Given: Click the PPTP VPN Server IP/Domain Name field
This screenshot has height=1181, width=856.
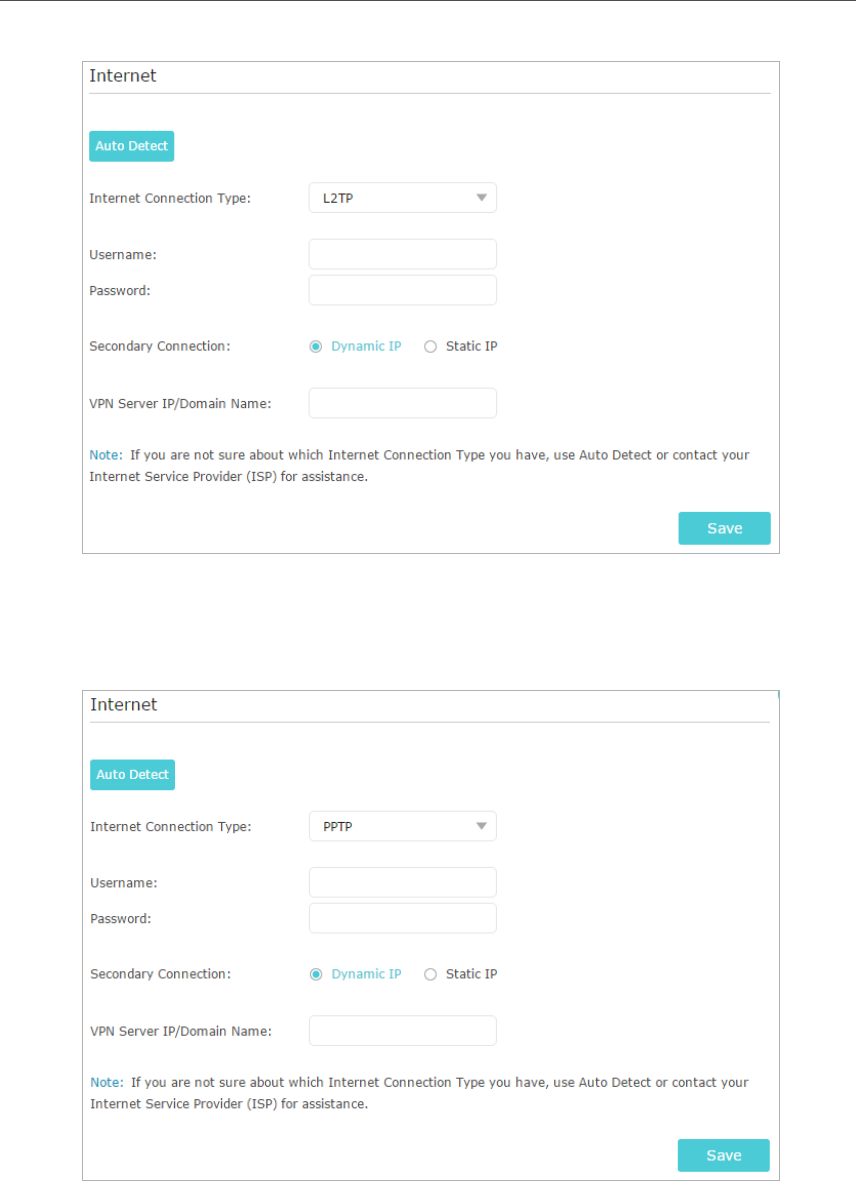Looking at the screenshot, I should [x=402, y=1031].
